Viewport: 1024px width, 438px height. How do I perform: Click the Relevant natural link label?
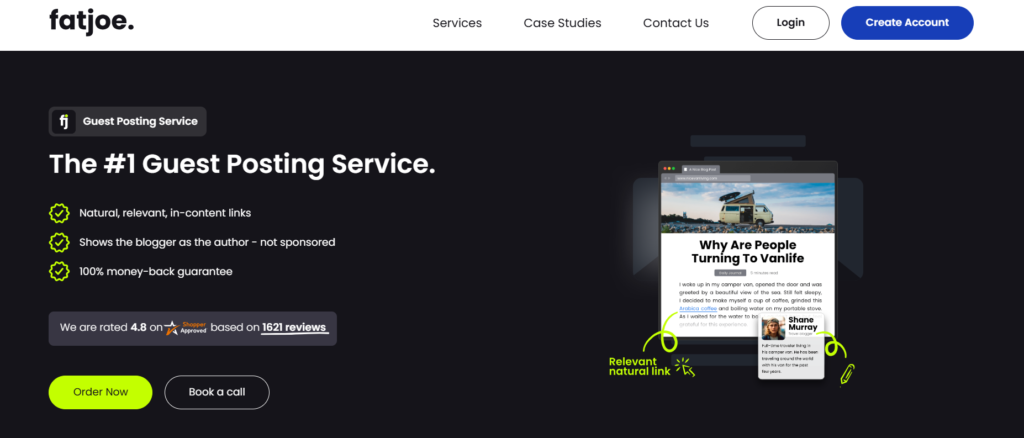(x=639, y=367)
